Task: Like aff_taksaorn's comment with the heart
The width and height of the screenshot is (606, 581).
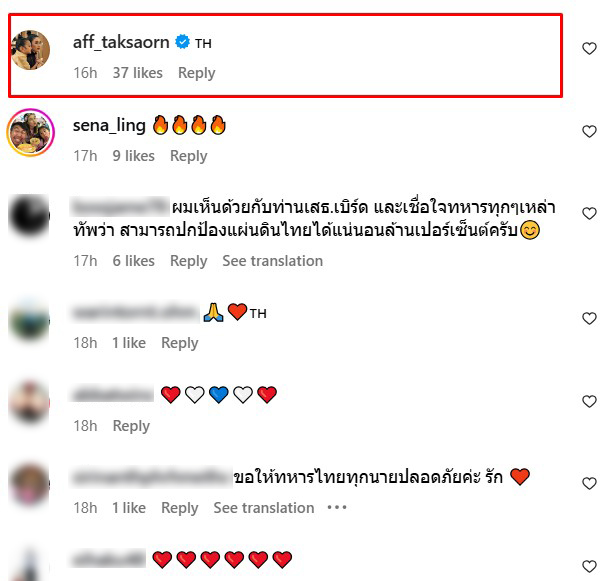Action: click(x=589, y=48)
